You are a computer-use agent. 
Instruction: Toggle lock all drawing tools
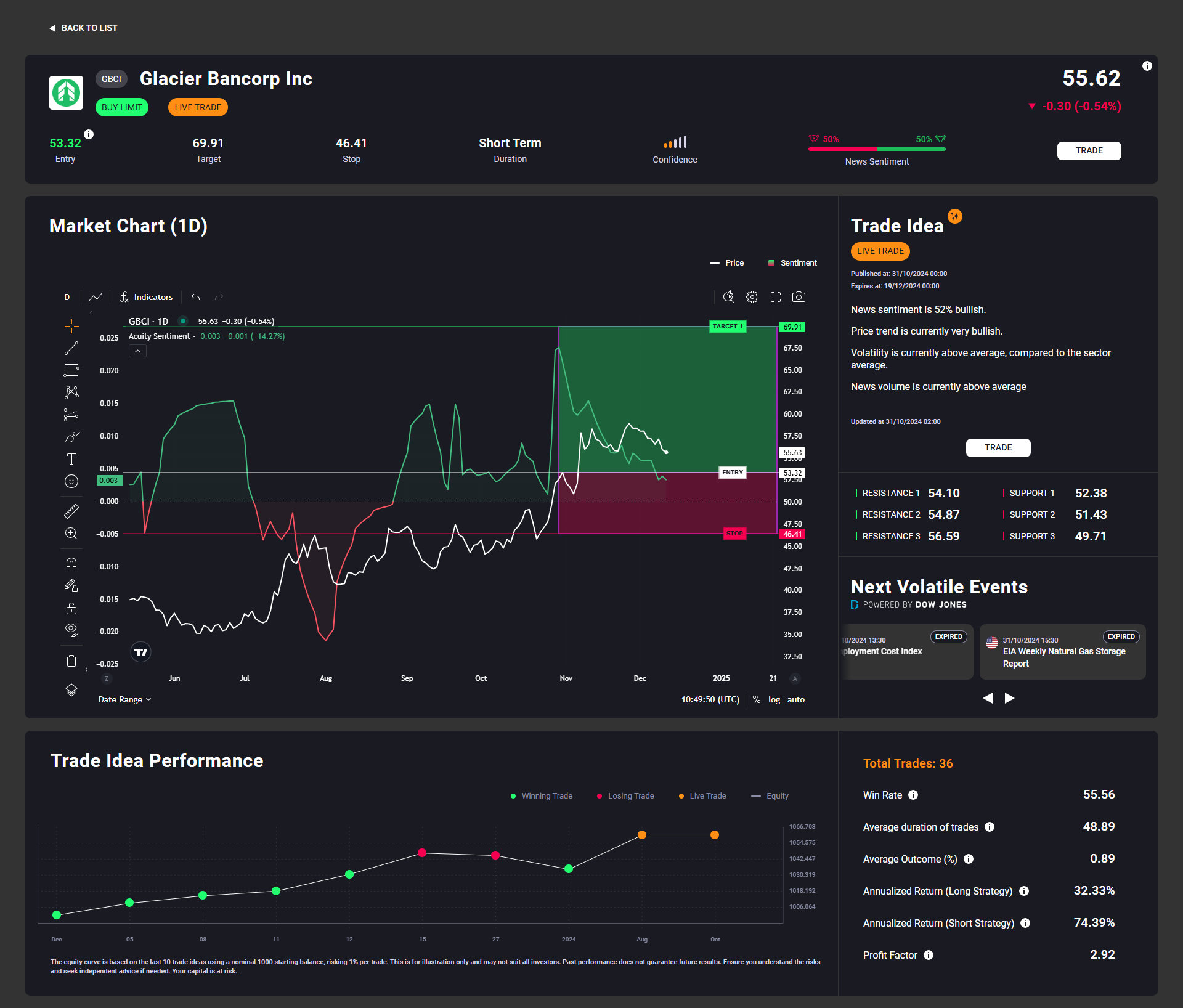coord(71,608)
